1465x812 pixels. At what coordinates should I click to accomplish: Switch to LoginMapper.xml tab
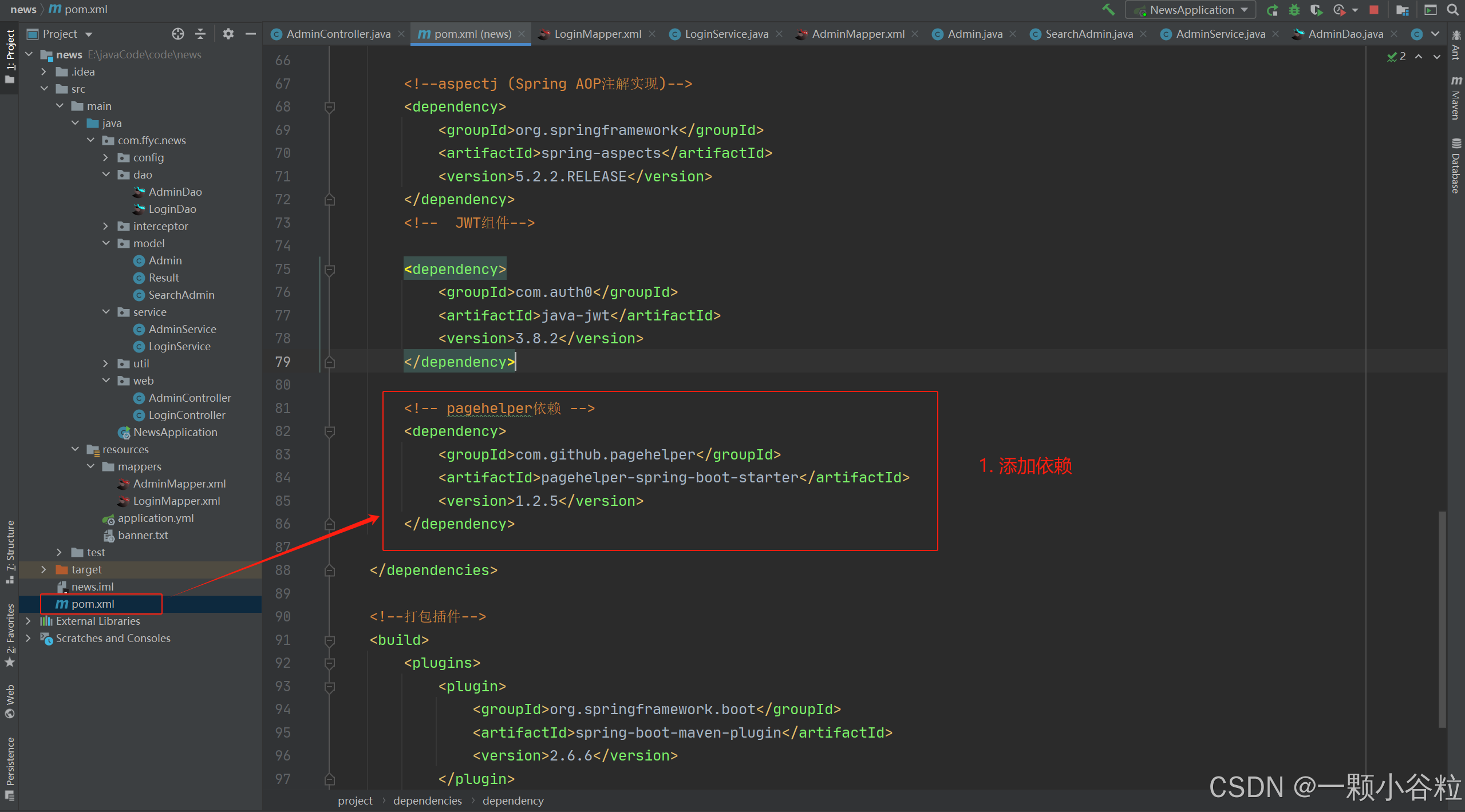597,34
